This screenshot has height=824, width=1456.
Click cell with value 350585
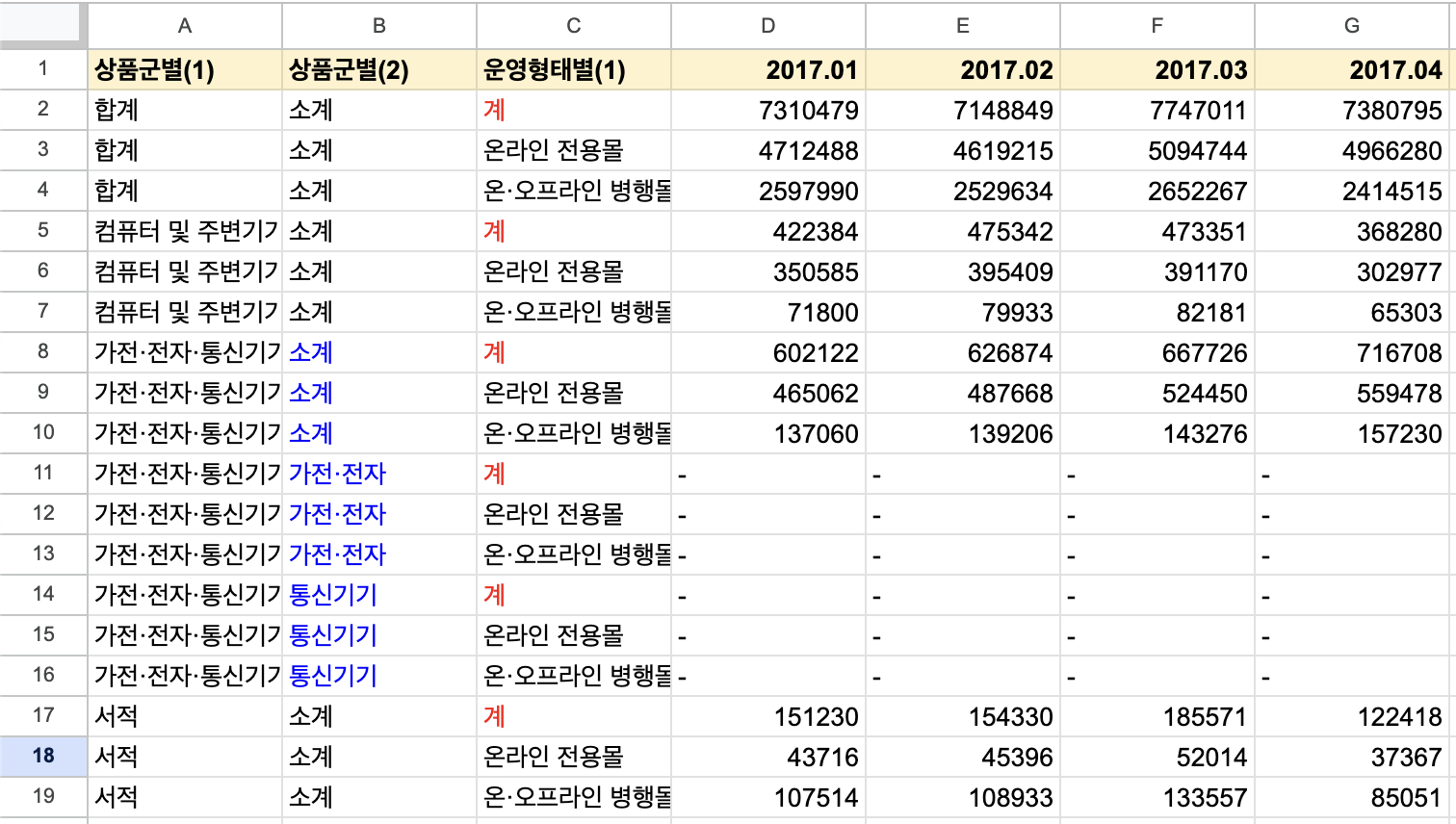click(768, 271)
